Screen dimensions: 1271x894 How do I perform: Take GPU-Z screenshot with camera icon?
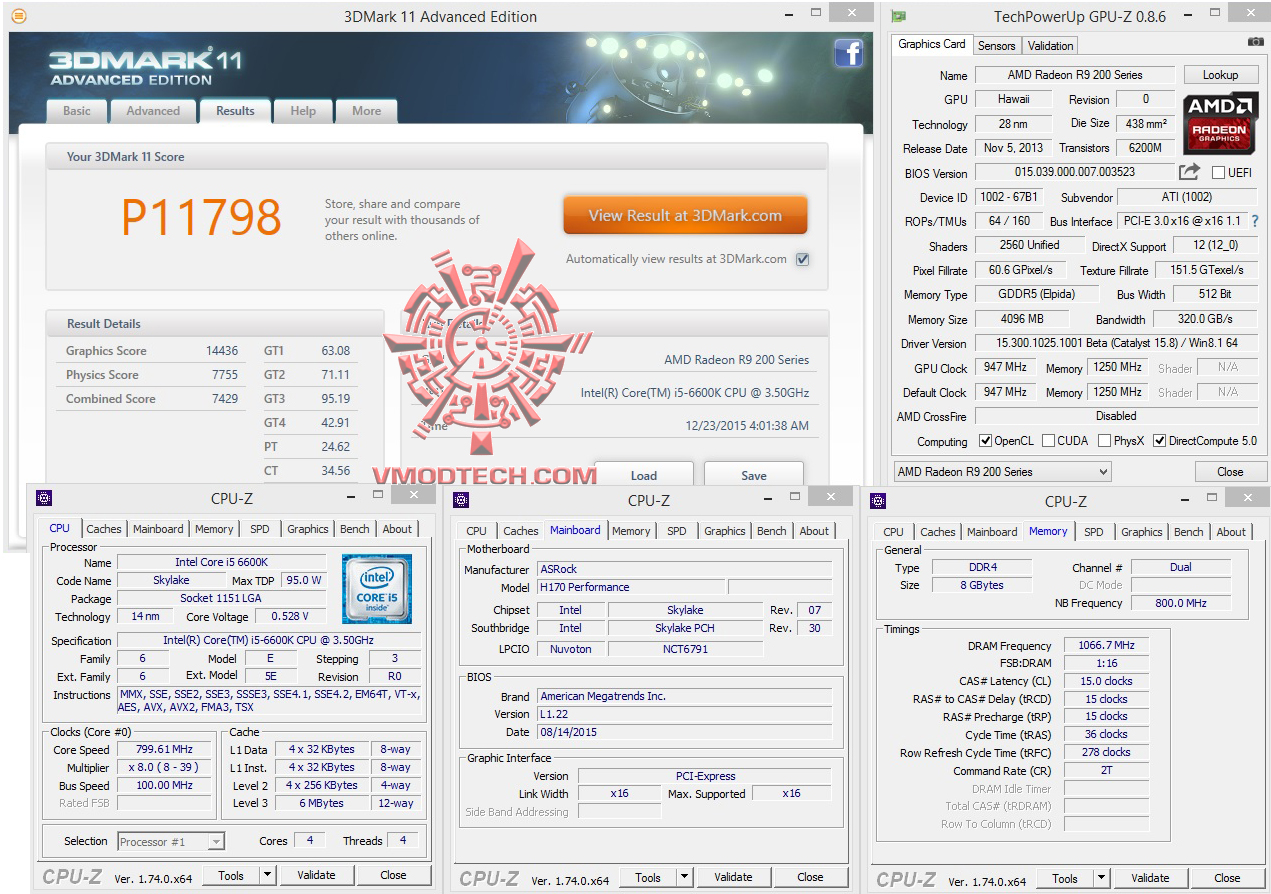click(x=1255, y=42)
